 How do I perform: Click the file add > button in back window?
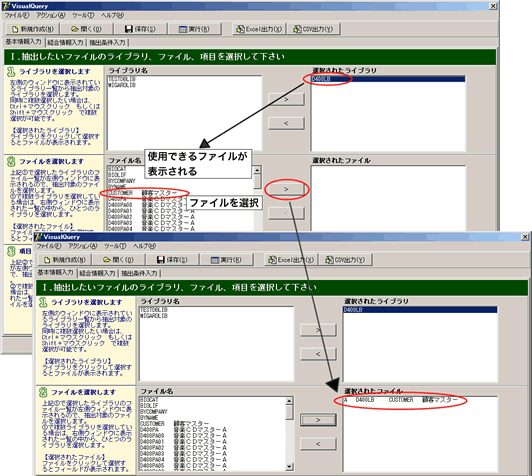coord(286,189)
